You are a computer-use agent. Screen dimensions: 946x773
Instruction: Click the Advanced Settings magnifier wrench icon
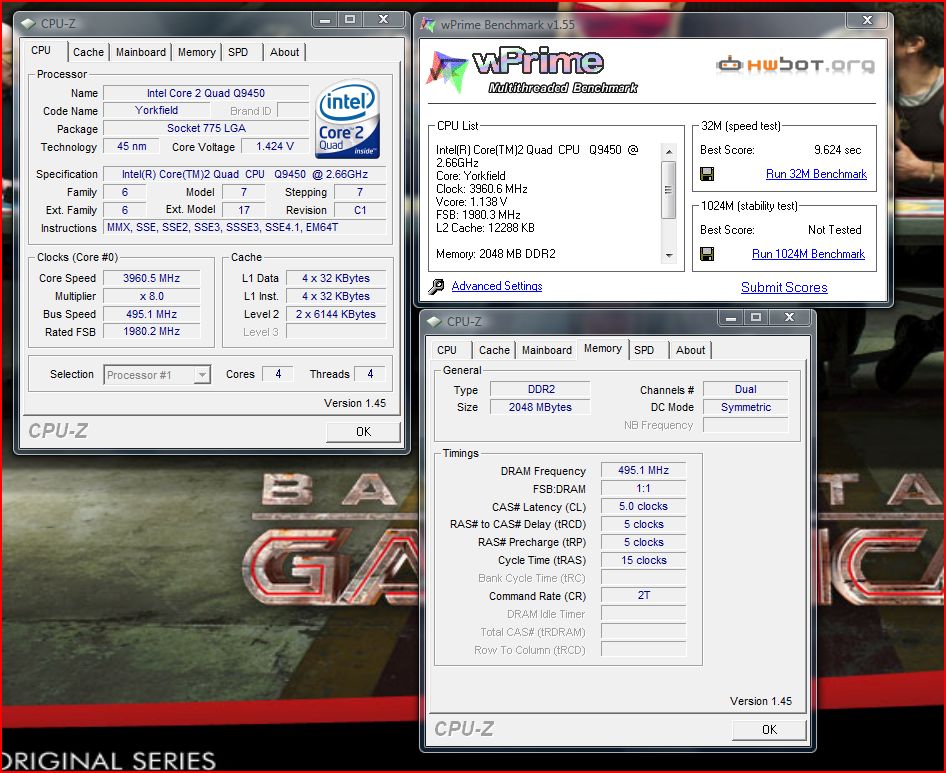(x=436, y=287)
